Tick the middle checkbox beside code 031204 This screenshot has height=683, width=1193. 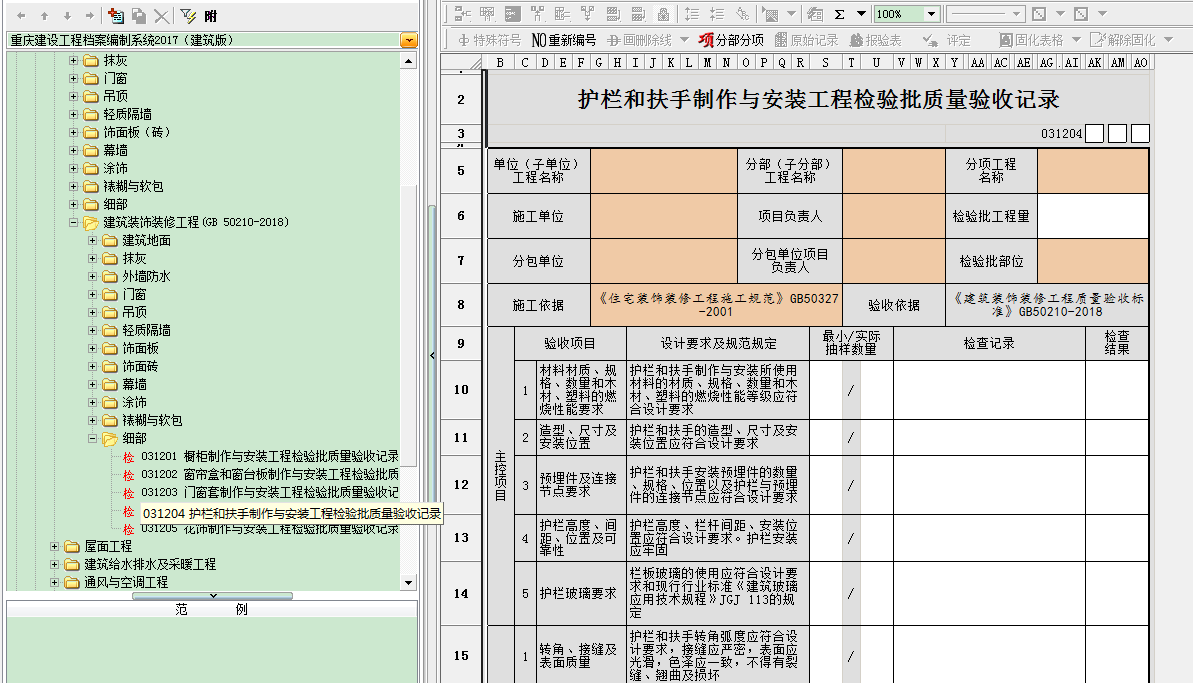[x=1117, y=134]
